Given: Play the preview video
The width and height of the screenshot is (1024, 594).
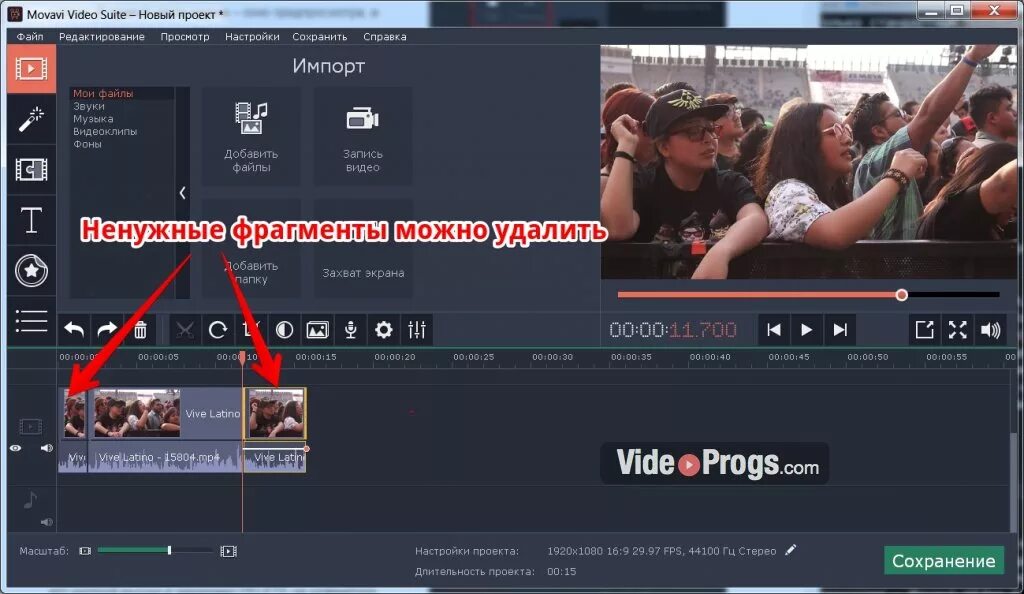Looking at the screenshot, I should [x=807, y=330].
